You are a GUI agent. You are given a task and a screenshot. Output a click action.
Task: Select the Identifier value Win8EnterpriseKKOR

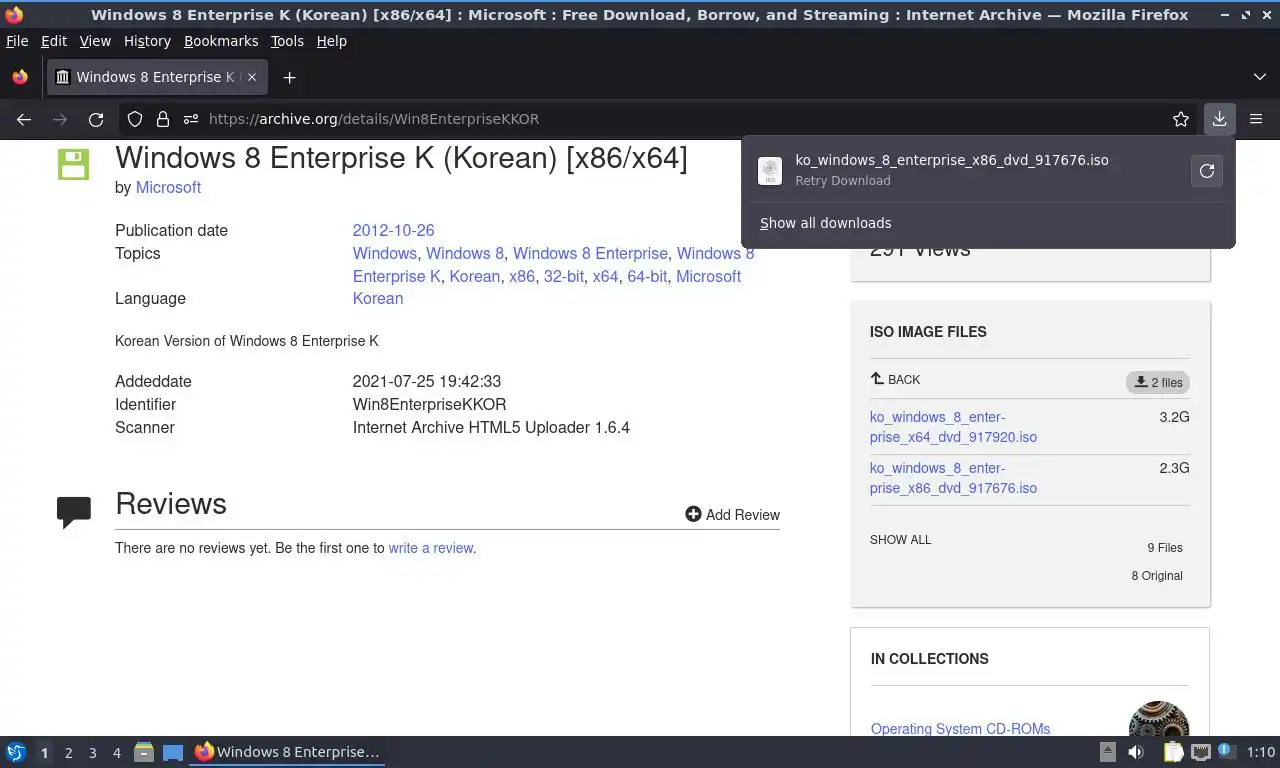pos(430,404)
